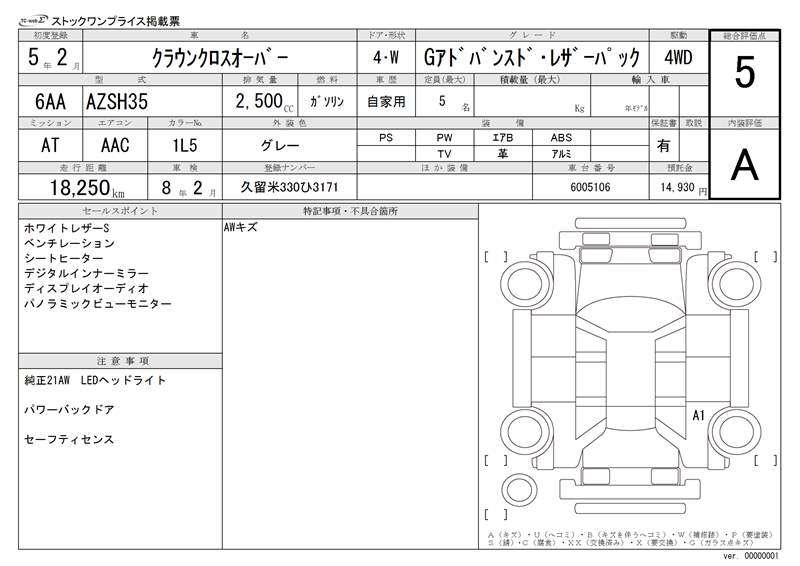800x566 pixels.
Task: Click the エアB equipment cell
Action: point(503,138)
